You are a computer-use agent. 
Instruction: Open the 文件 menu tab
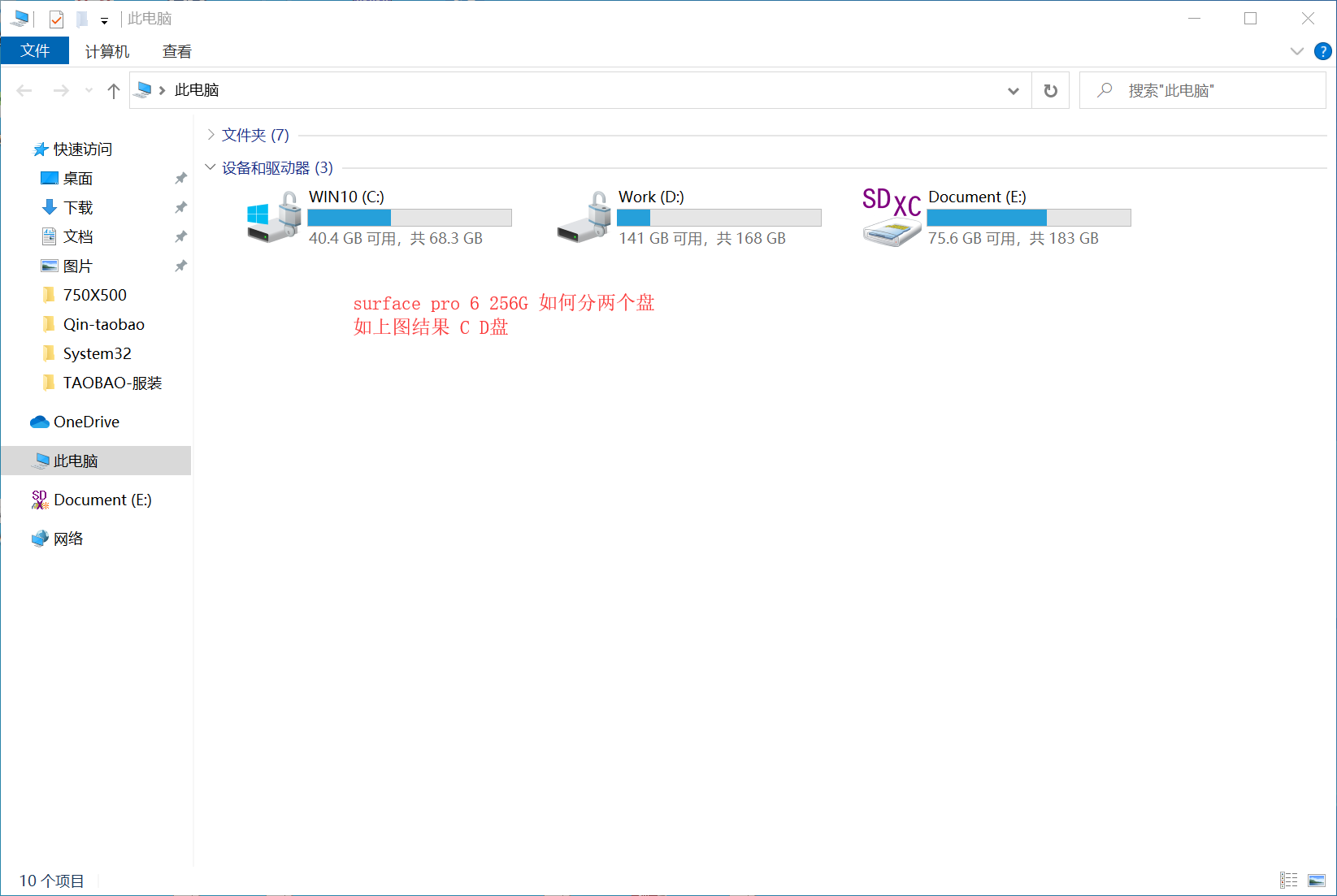[35, 51]
